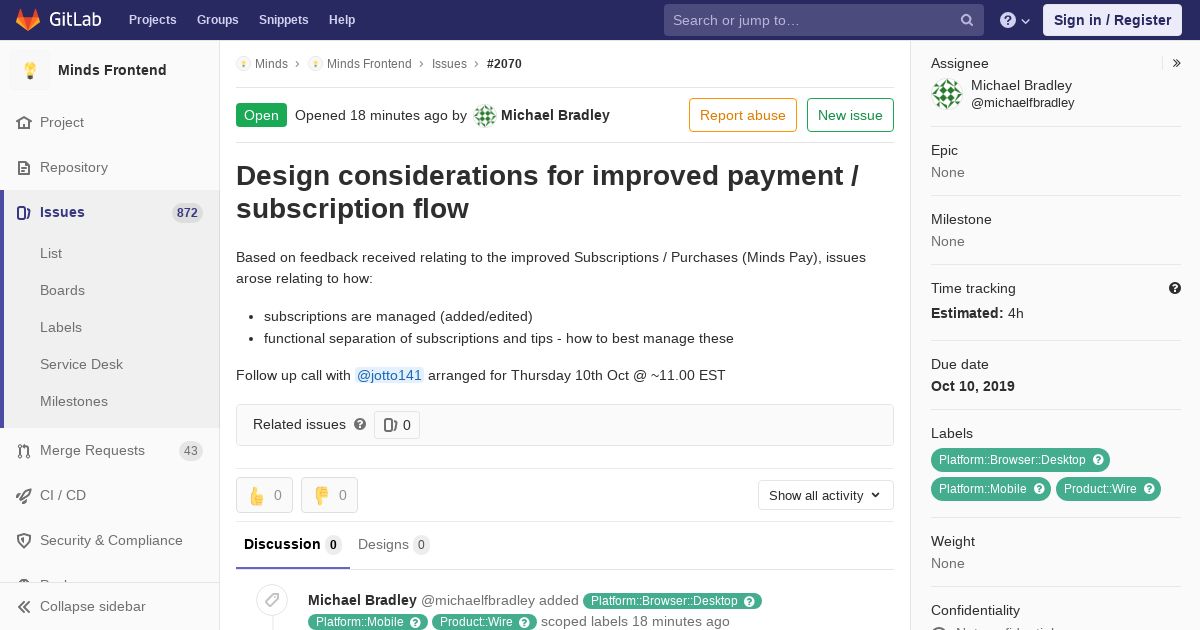The width and height of the screenshot is (1200, 630).
Task: Click the Issues icon in sidebar
Action: click(x=24, y=213)
